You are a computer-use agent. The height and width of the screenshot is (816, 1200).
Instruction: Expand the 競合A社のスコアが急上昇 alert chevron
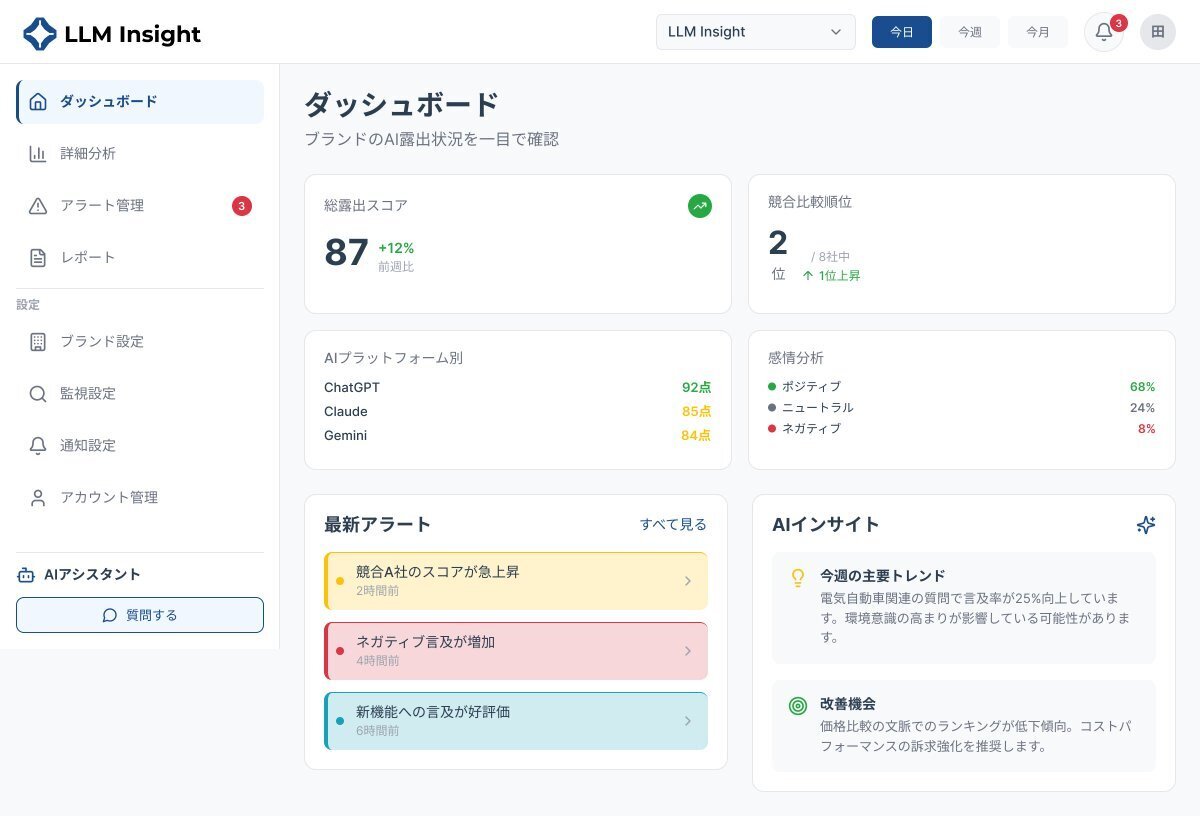click(x=687, y=581)
